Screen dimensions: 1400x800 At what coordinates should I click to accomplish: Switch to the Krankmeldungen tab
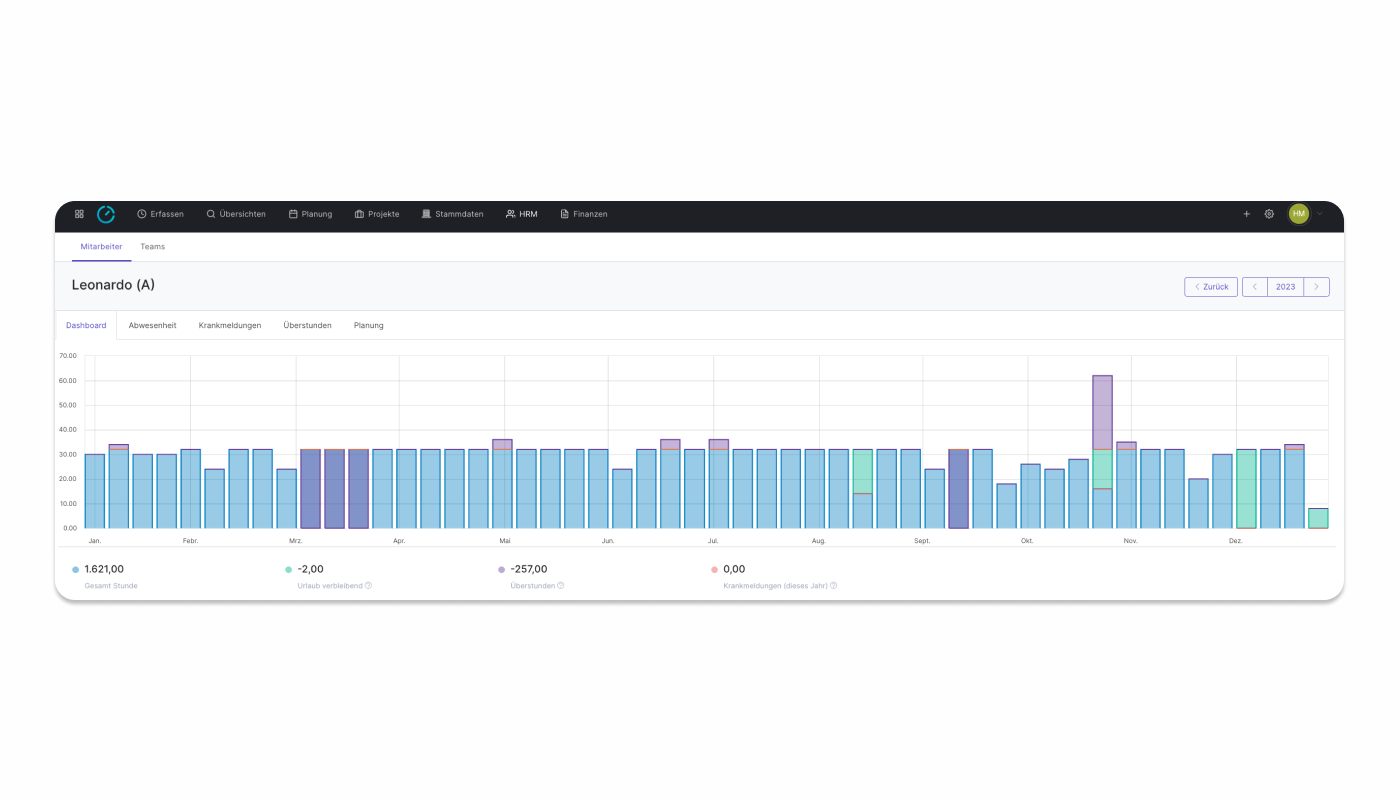pos(229,324)
